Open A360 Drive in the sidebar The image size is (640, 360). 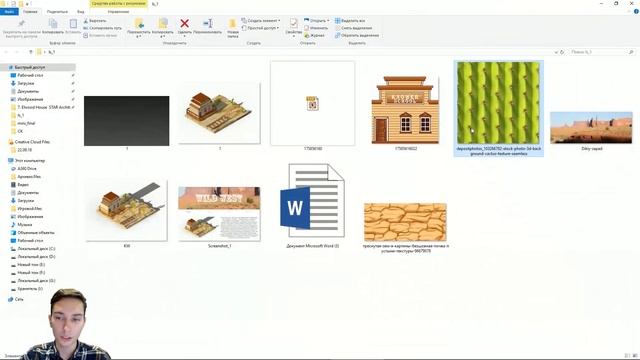click(27, 169)
